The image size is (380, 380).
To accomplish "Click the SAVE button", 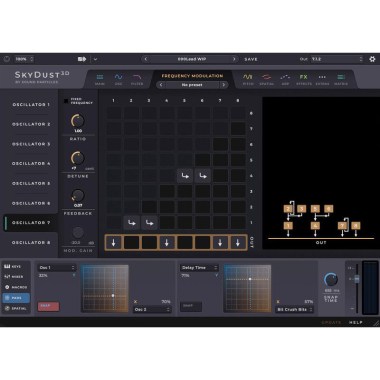I will (x=251, y=59).
